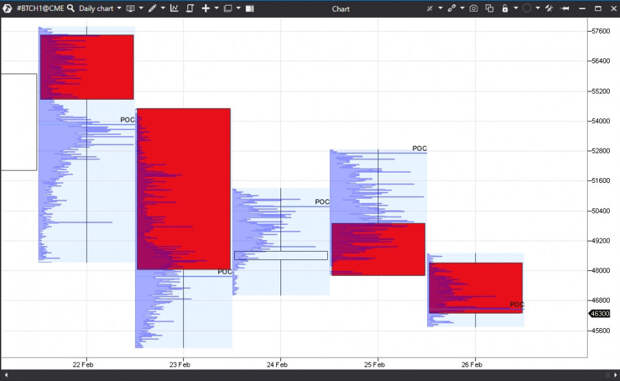This screenshot has height=381, width=620.
Task: Expand the window layout dropdown arrow
Action: pyautogui.click(x=238, y=8)
